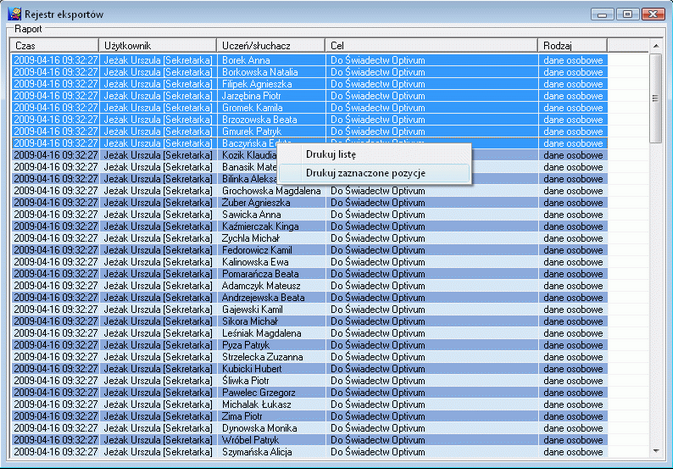The width and height of the screenshot is (673, 469).
Task: Select the row for 'Pomarańcza Beata'
Action: point(309,274)
